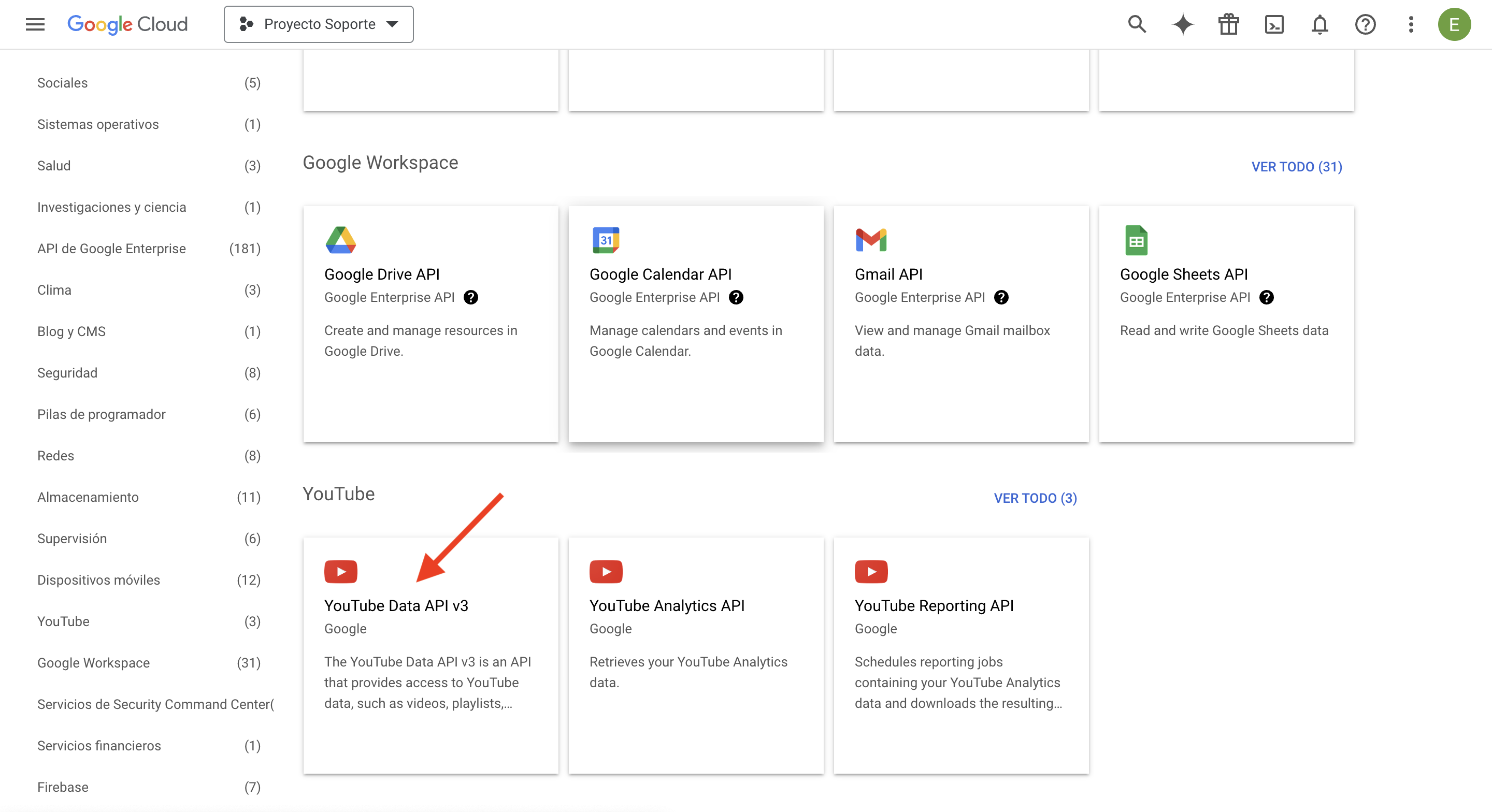Click help icon beside Gmail Enterprise API
Screen dimensions: 1492x812
1001,297
